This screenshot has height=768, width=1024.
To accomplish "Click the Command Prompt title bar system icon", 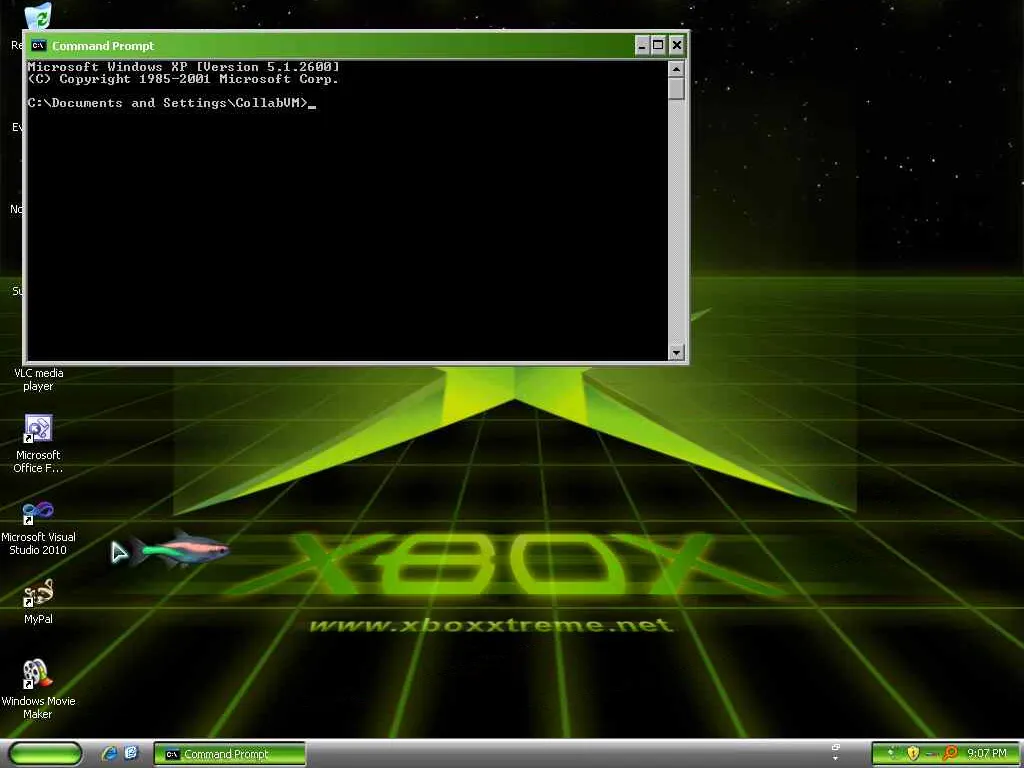I will click(x=39, y=45).
